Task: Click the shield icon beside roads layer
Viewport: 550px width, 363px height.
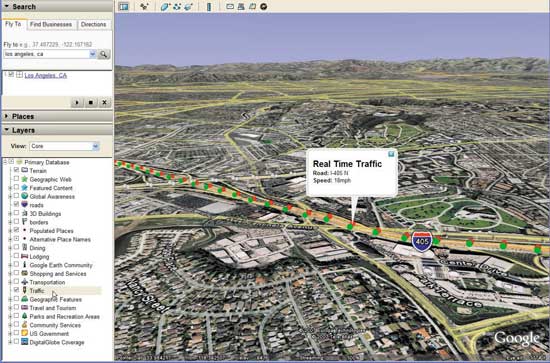Action: pos(25,205)
